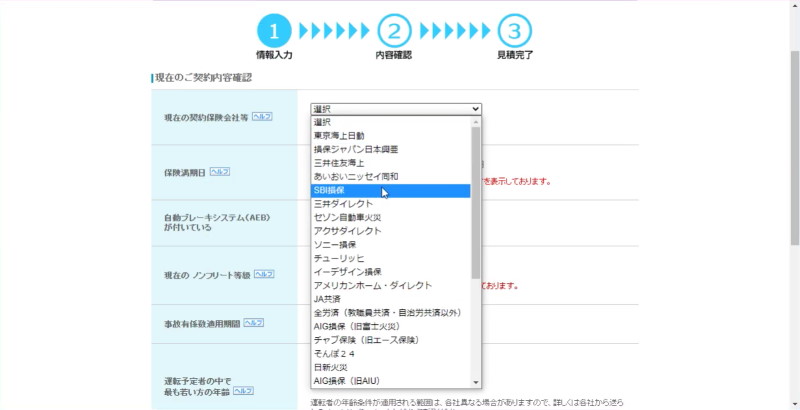Choose アメリカンホーム・ダイレクト option
This screenshot has height=410, width=800.
(390, 286)
